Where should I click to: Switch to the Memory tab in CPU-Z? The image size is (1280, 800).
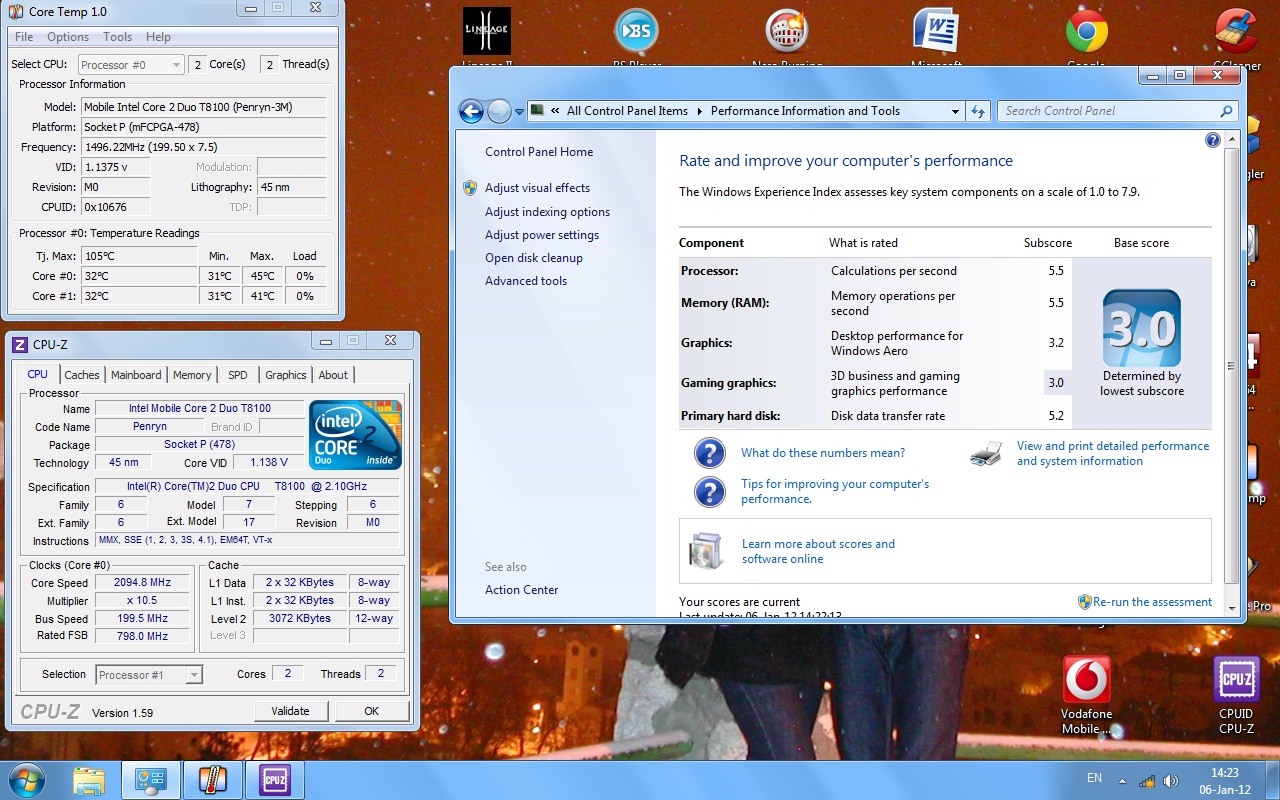click(192, 375)
